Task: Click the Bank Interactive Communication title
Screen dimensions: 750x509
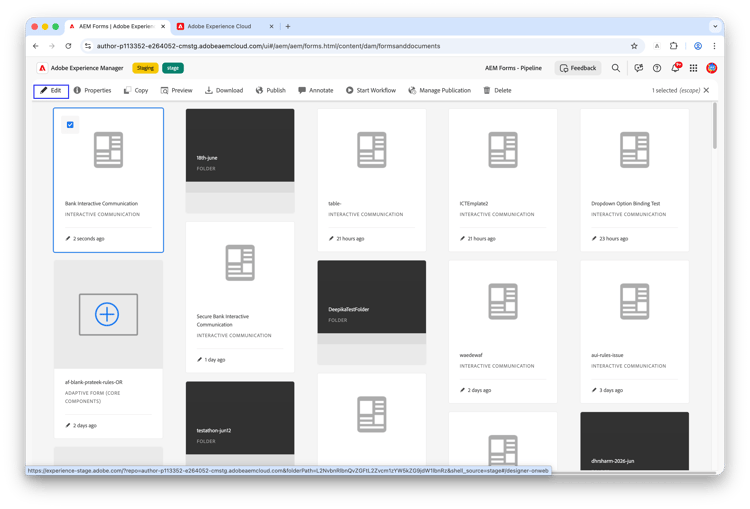Action: (101, 203)
